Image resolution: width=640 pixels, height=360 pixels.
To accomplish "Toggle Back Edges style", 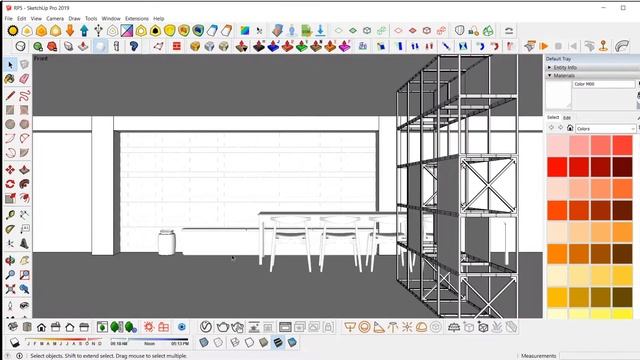I will [219, 342].
